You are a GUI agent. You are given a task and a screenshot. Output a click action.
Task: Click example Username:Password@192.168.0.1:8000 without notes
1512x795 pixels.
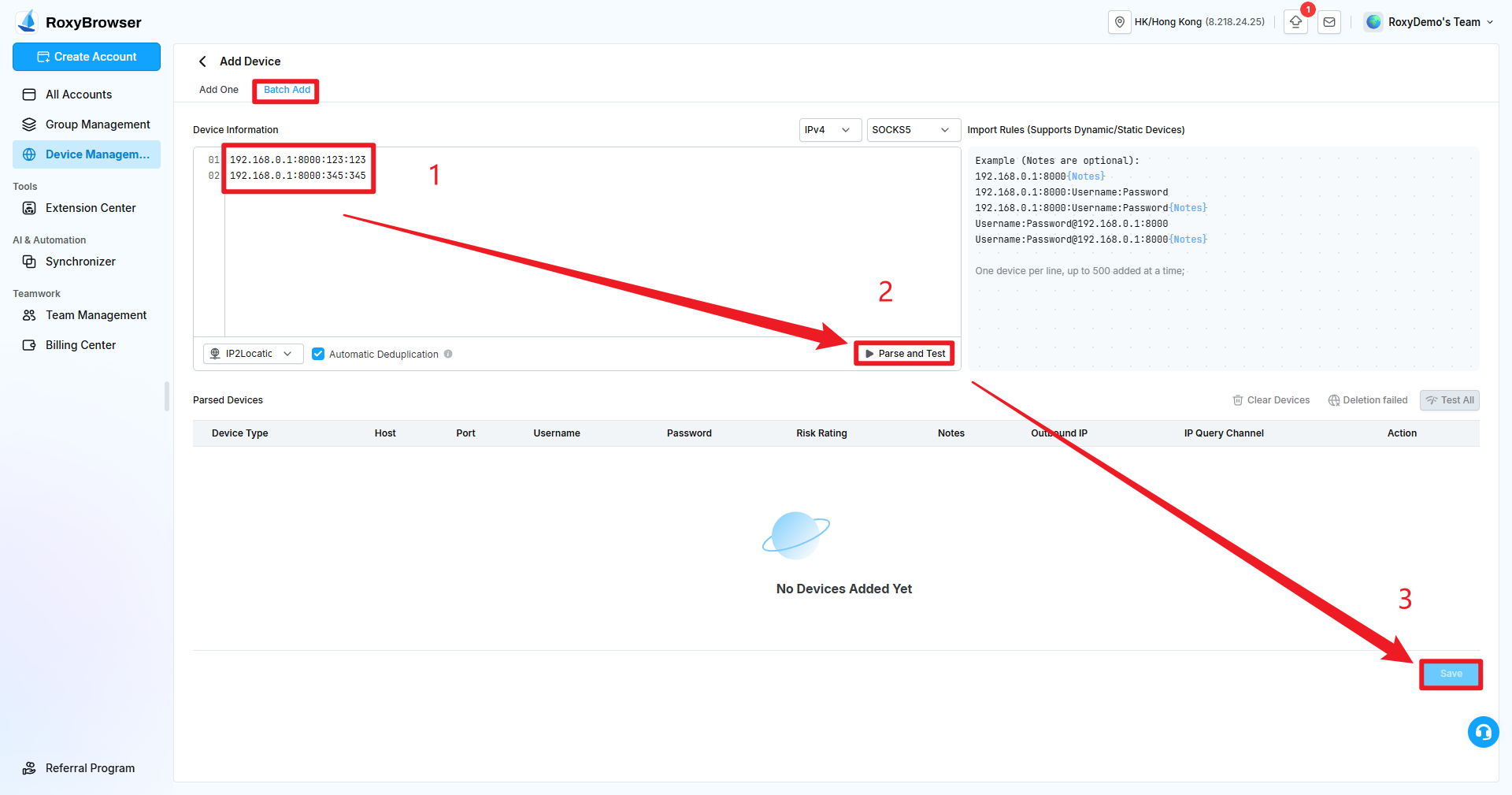tap(1071, 224)
